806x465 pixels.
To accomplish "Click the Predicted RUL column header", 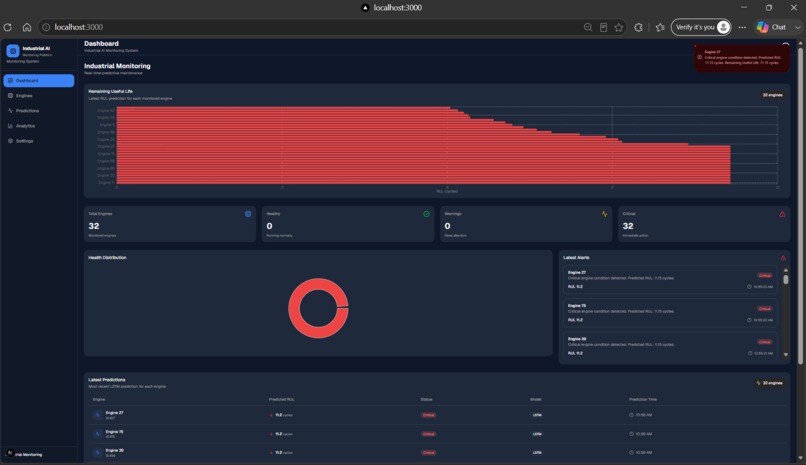I will (x=282, y=399).
